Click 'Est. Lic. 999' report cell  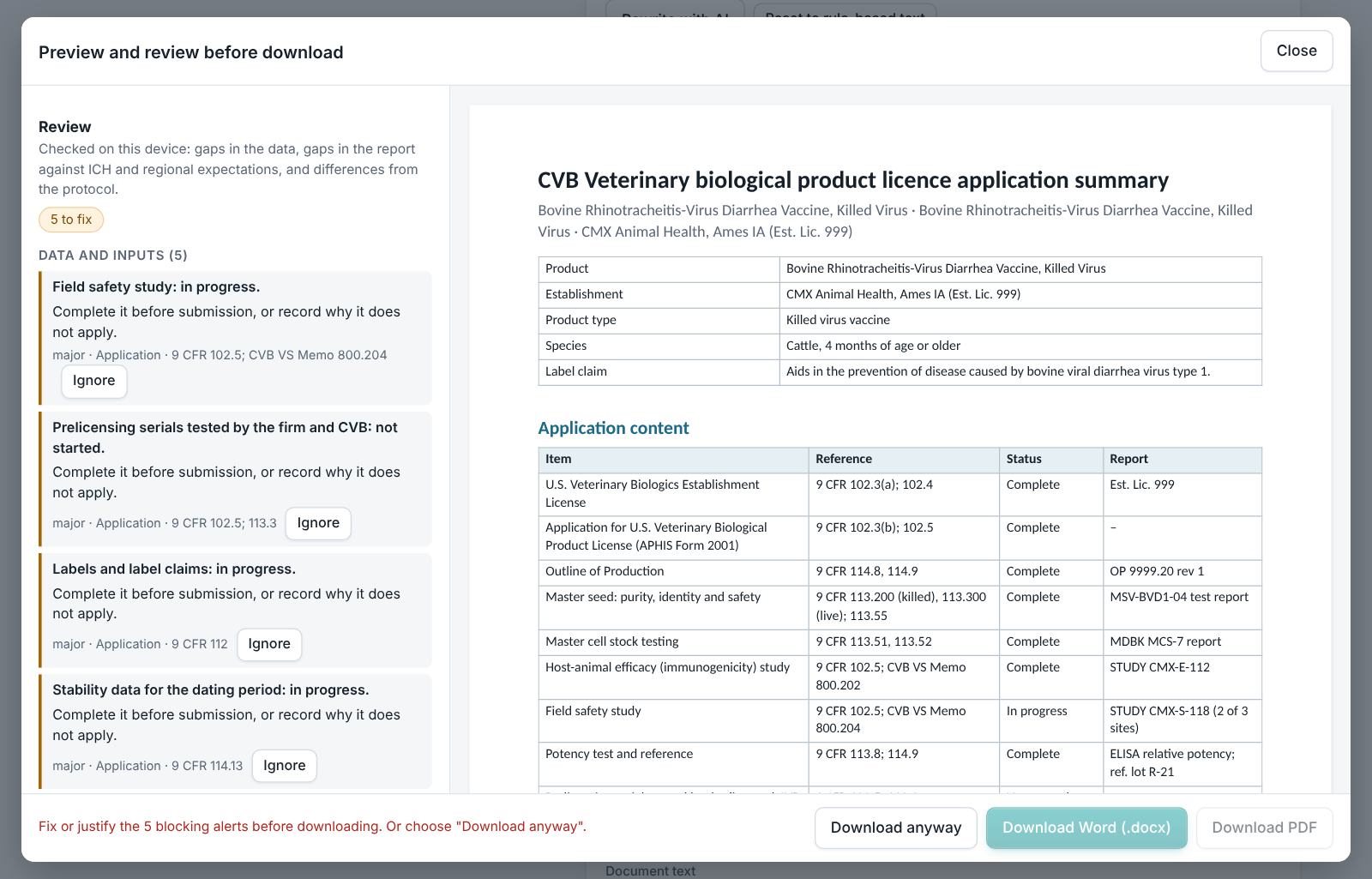coord(1182,494)
